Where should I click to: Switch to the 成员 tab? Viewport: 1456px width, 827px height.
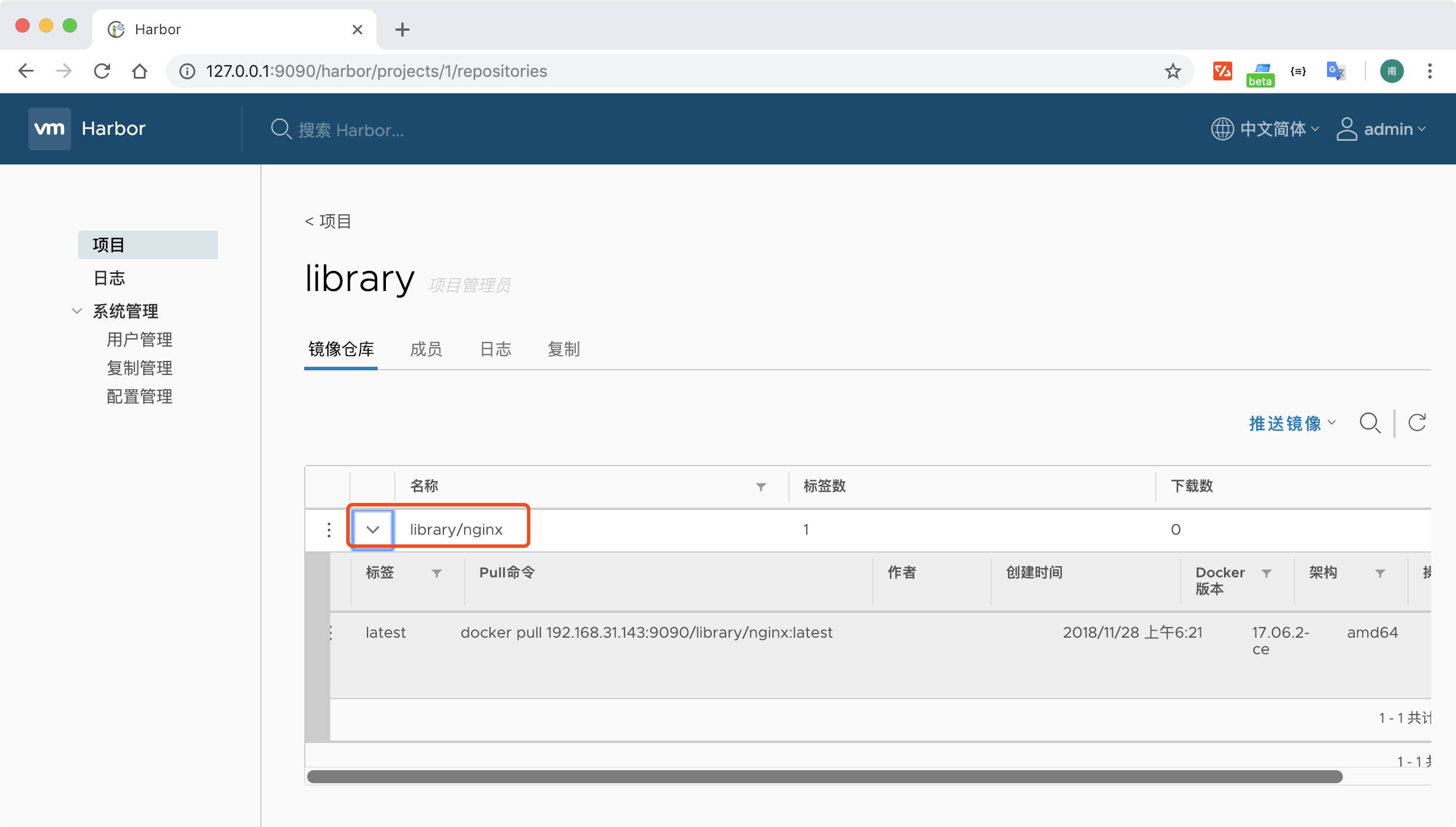[x=426, y=350]
